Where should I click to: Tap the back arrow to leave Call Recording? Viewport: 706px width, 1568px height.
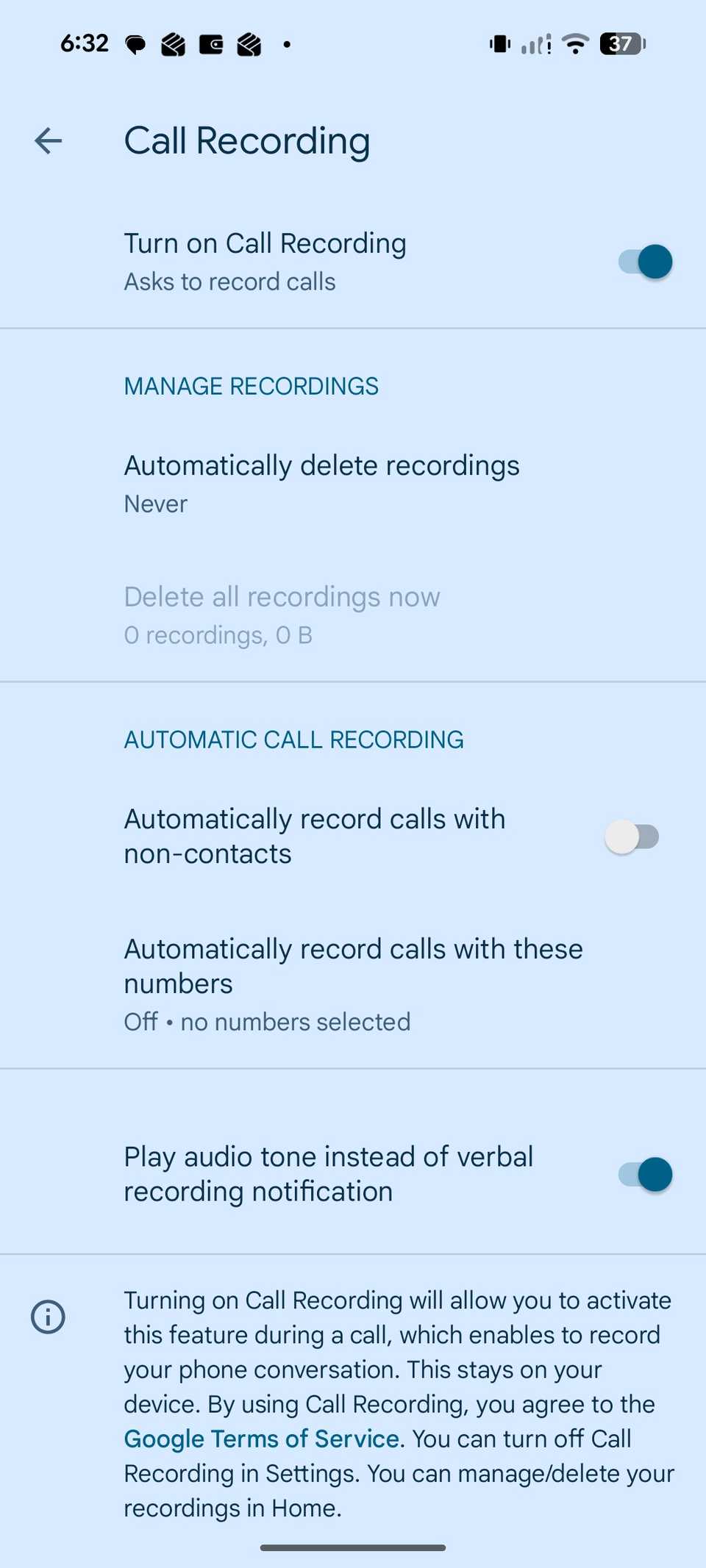point(47,141)
